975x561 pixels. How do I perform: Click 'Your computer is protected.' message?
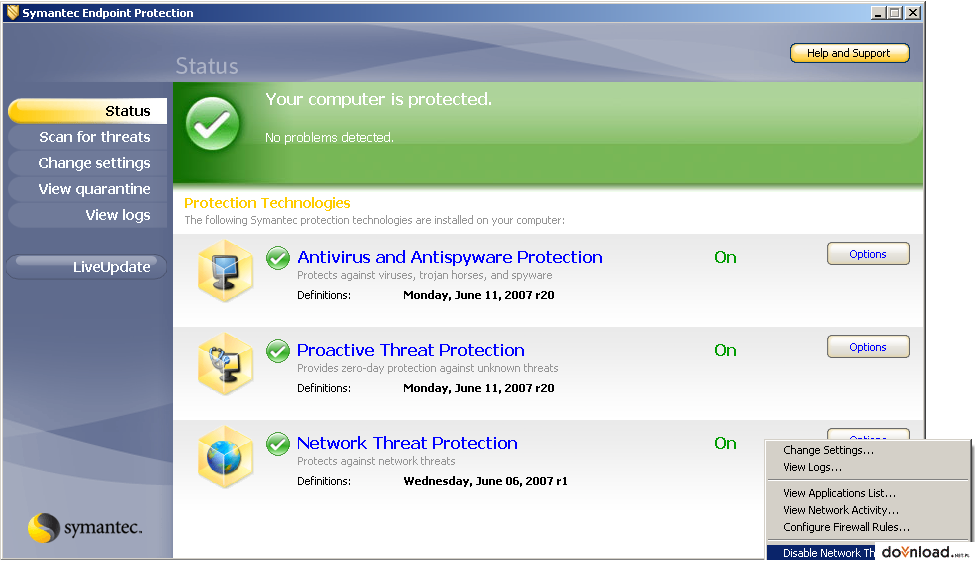[x=379, y=100]
